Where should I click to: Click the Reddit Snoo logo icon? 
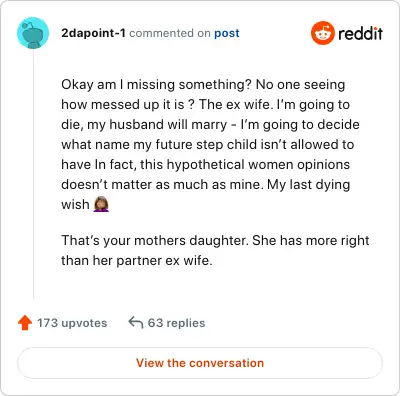[322, 33]
